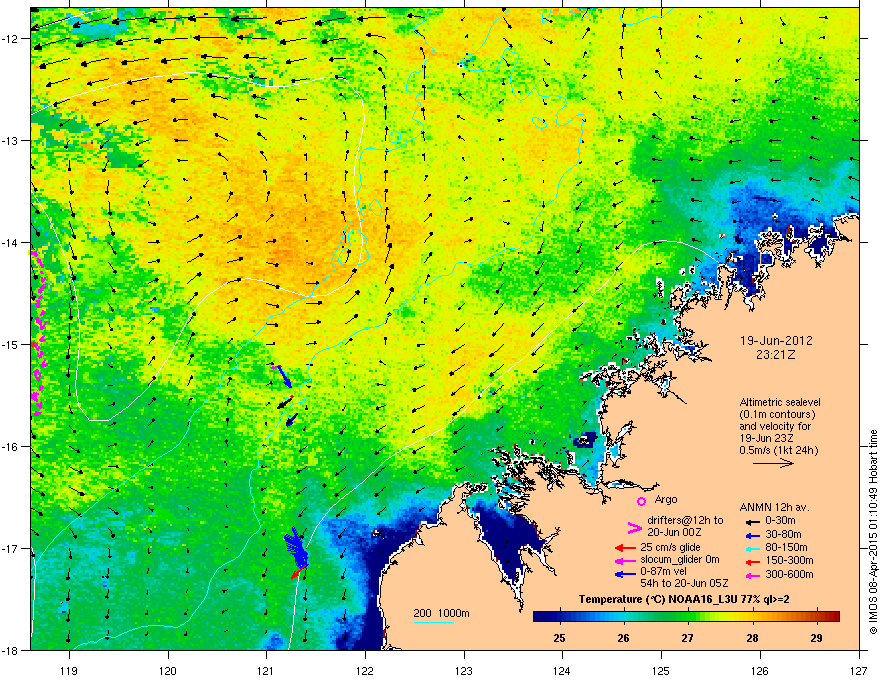The width and height of the screenshot is (880, 680).
Task: Click the magenta drifters chevron legend symbol
Action: click(634, 528)
